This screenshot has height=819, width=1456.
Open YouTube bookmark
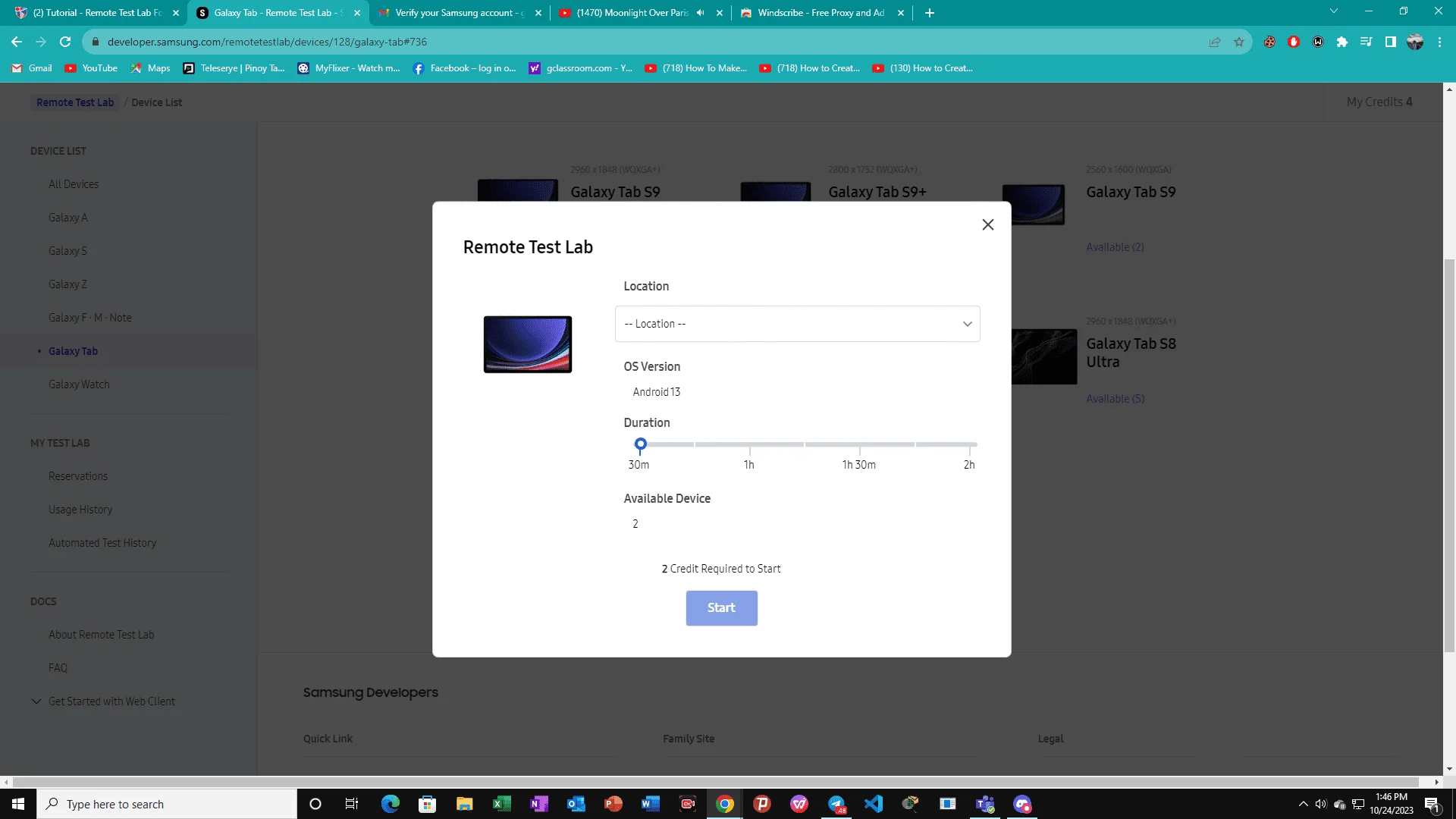91,68
